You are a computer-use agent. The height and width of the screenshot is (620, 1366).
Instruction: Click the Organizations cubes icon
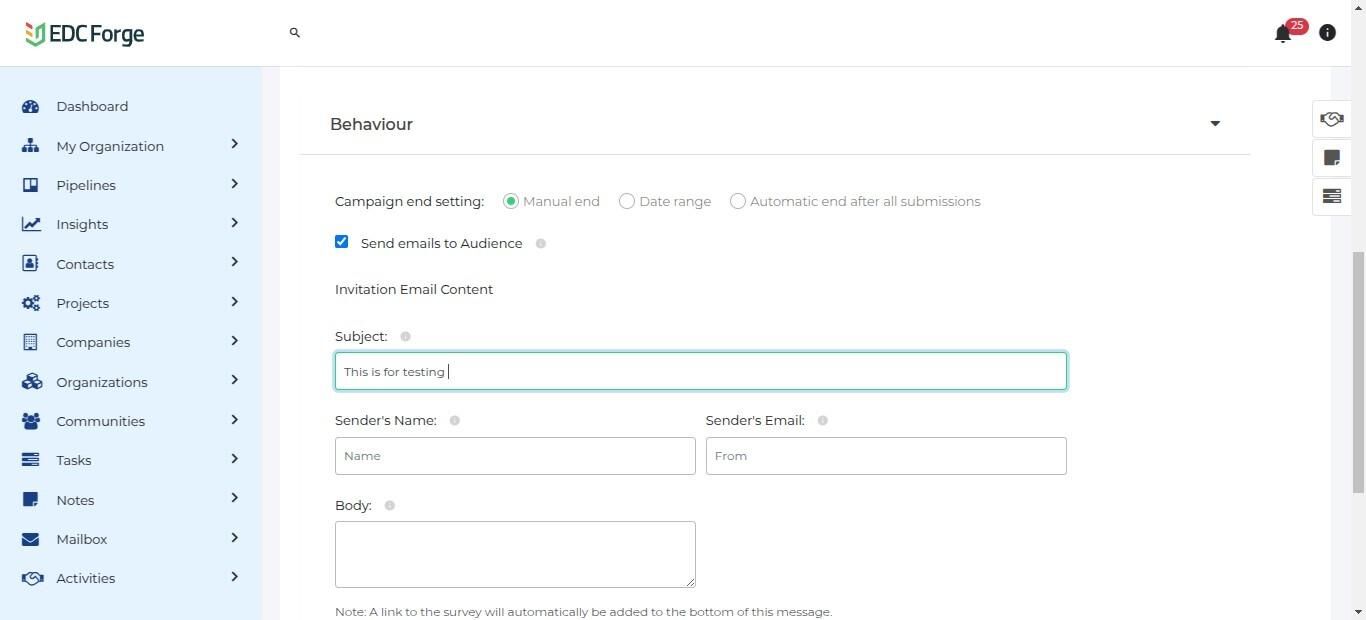coord(31,382)
